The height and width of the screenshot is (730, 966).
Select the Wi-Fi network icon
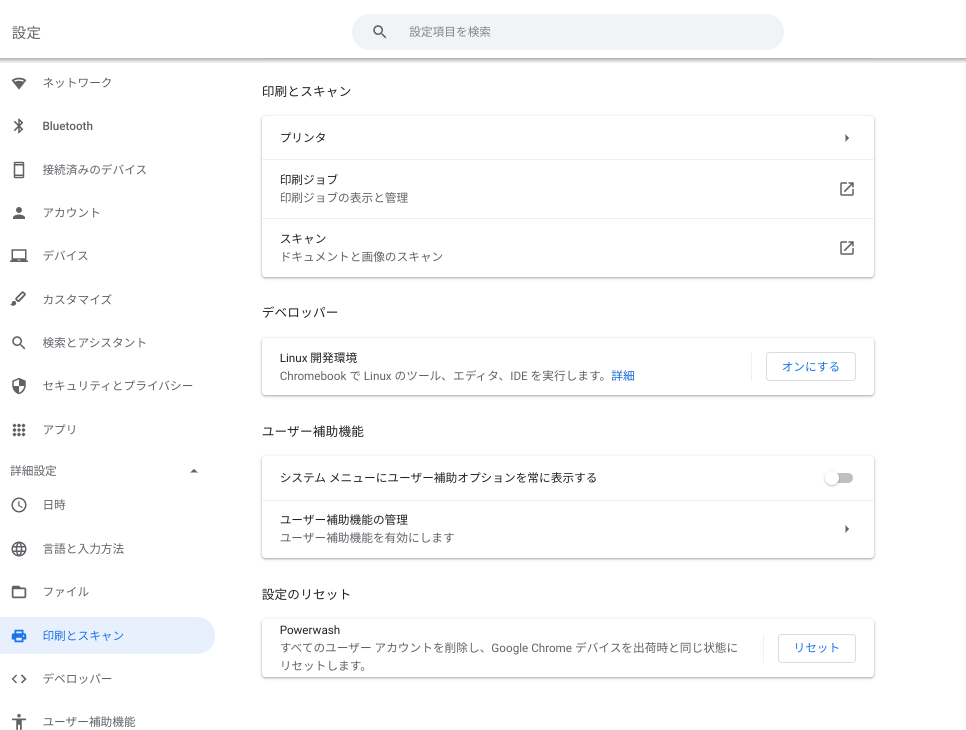pyautogui.click(x=19, y=83)
